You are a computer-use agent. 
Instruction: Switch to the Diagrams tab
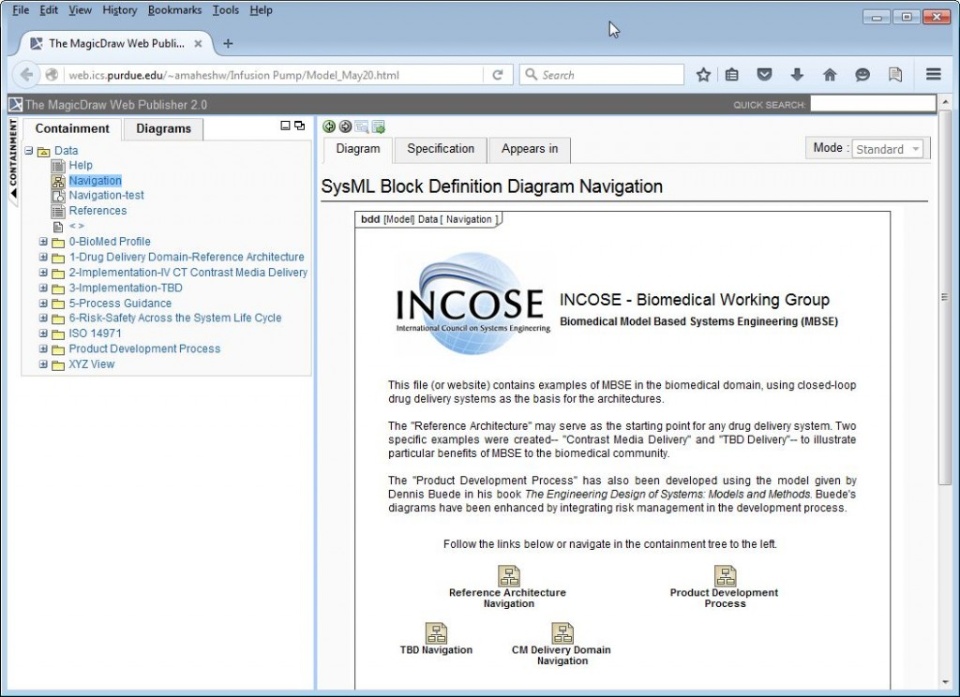click(163, 129)
